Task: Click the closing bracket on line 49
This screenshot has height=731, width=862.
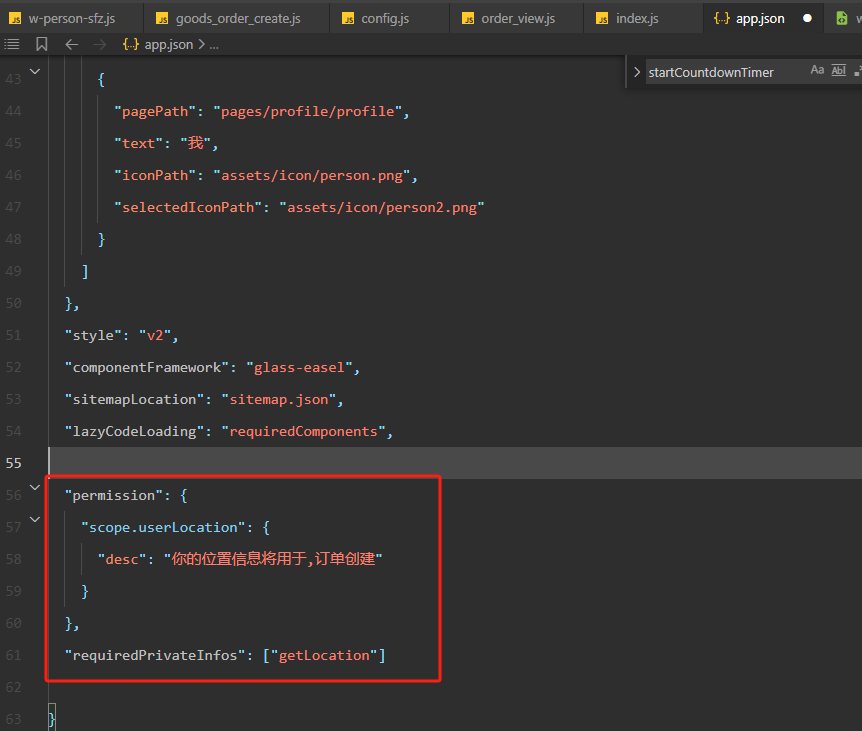Action: click(85, 272)
